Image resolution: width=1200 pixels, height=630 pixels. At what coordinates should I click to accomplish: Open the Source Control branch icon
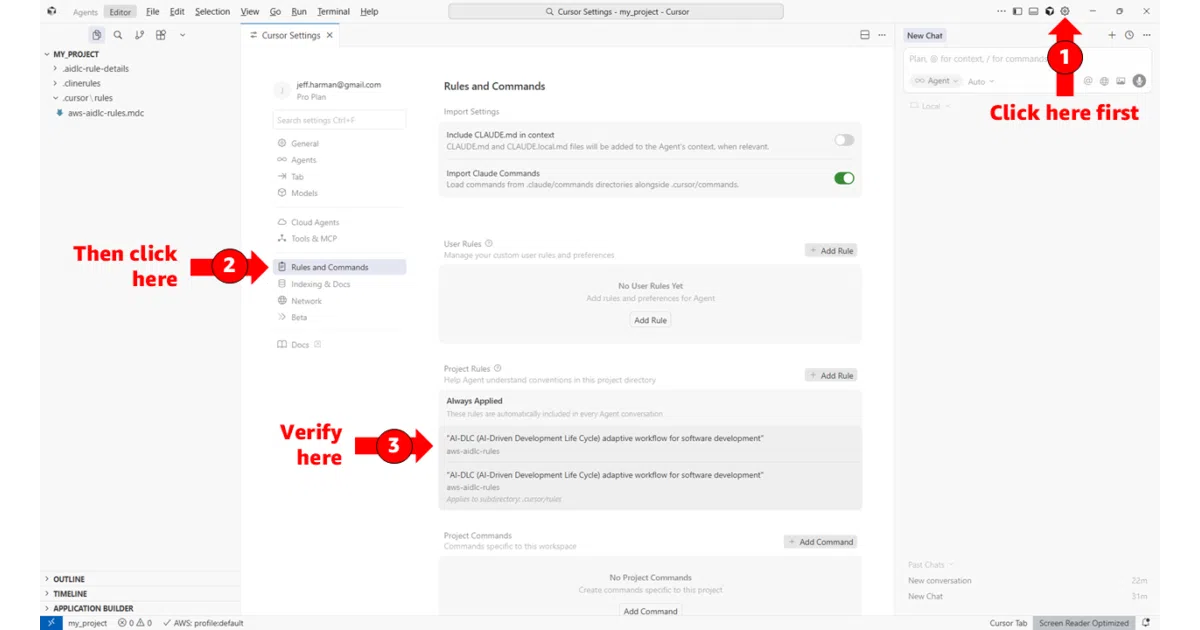tap(139, 35)
